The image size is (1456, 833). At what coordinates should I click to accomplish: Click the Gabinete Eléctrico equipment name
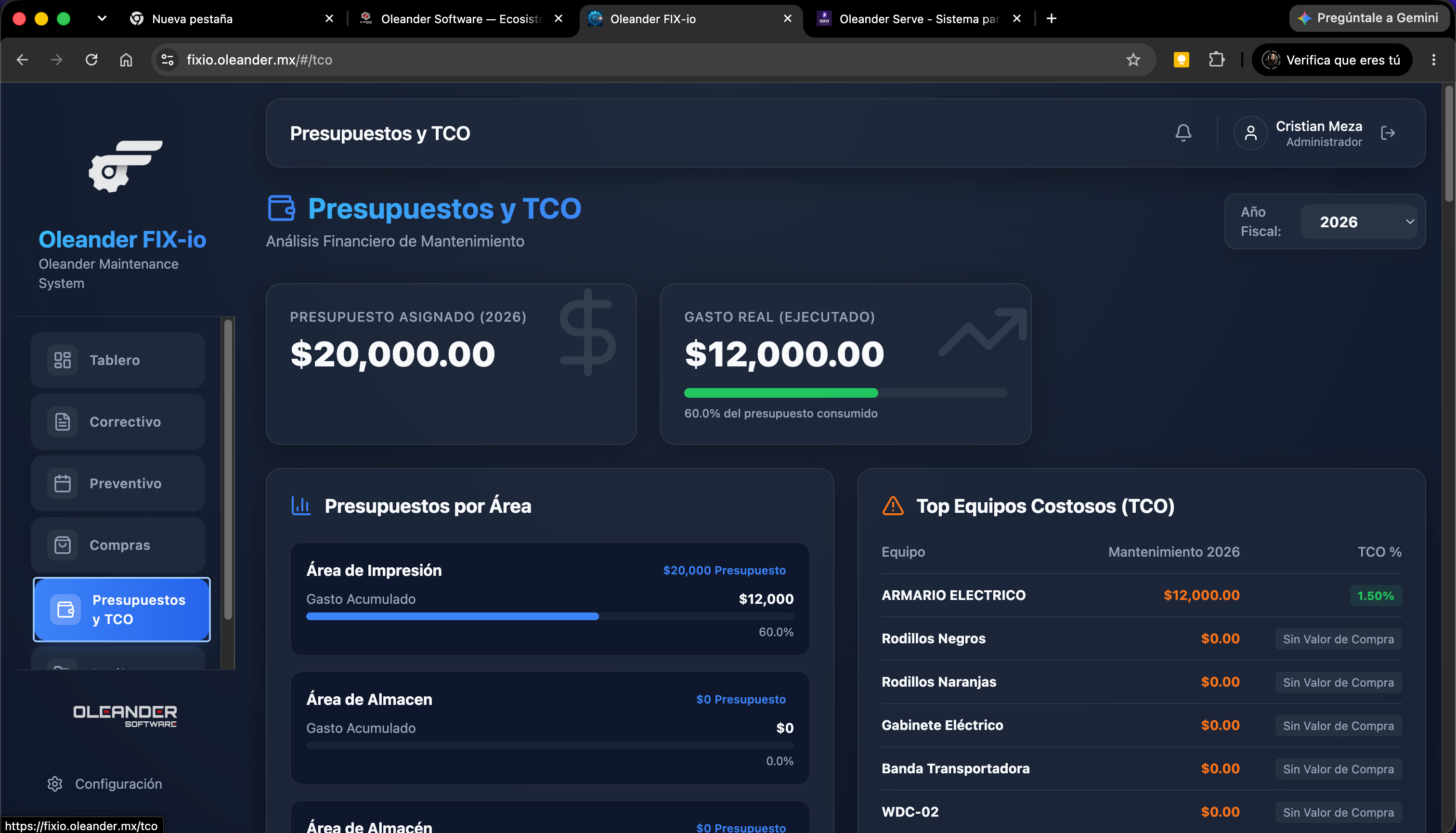pyautogui.click(x=942, y=726)
